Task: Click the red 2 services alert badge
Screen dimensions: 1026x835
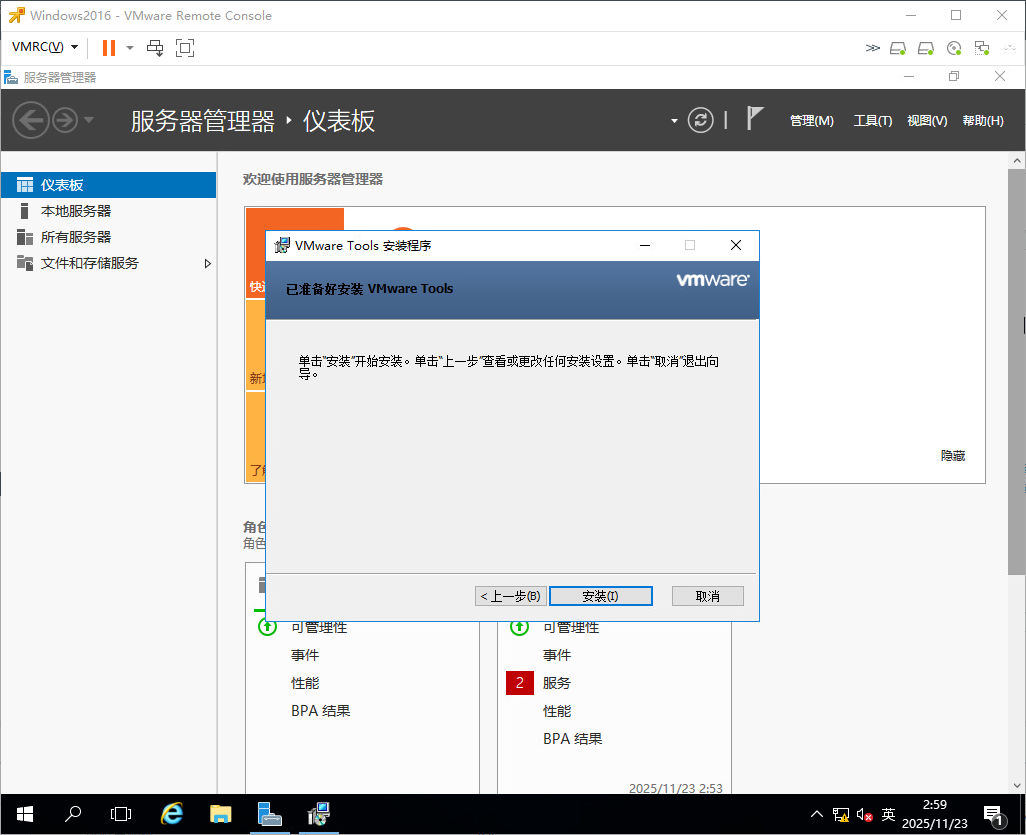Action: [x=520, y=683]
